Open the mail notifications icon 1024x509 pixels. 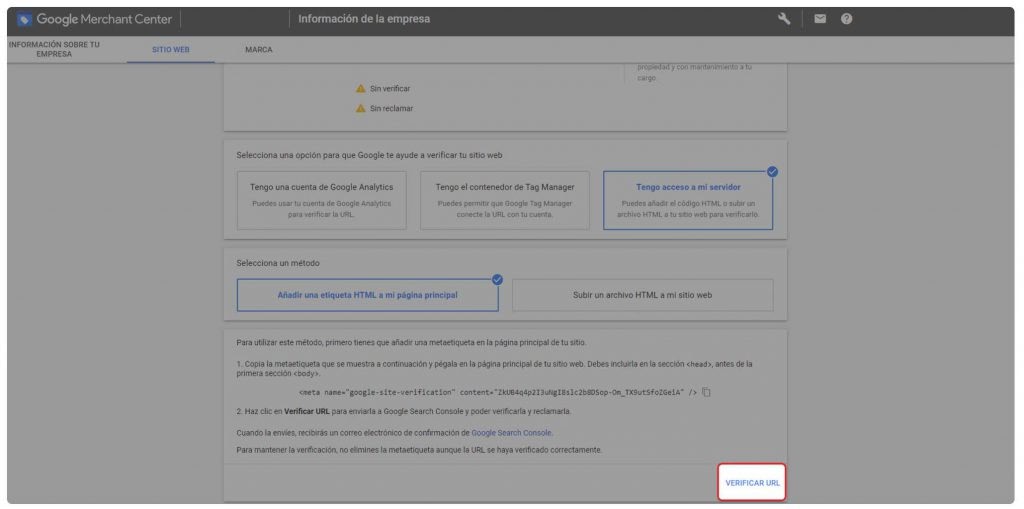pyautogui.click(x=820, y=19)
